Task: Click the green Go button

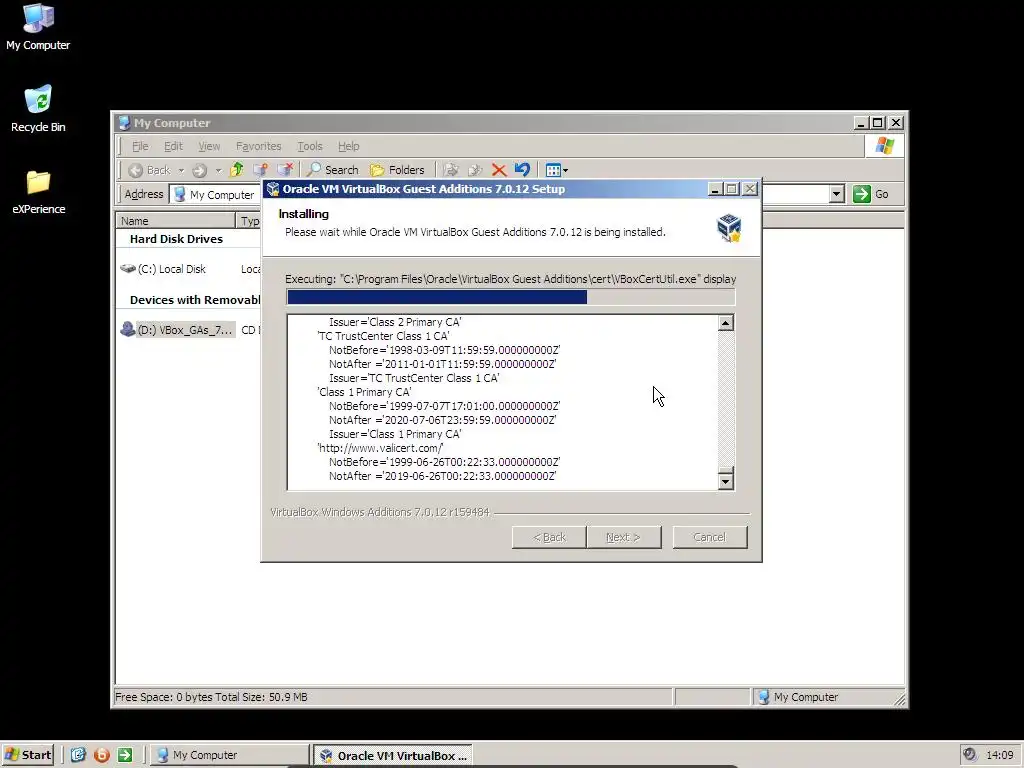Action: pyautogui.click(x=871, y=194)
